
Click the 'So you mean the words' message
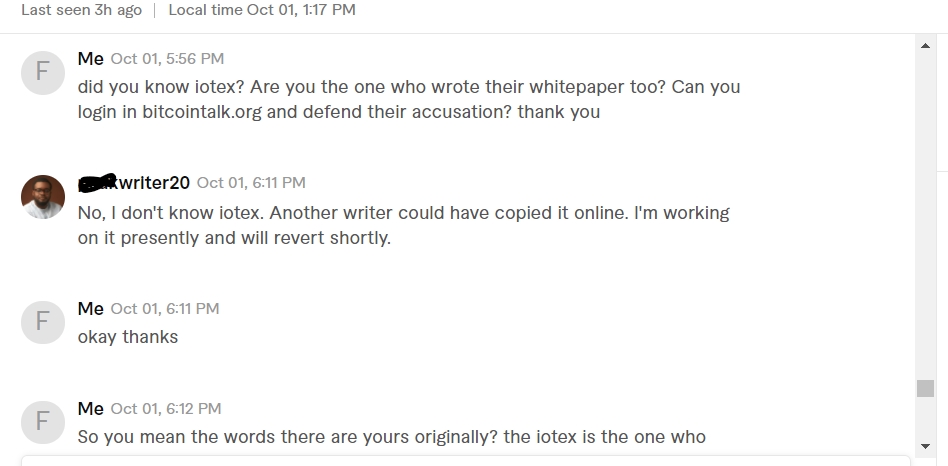392,436
